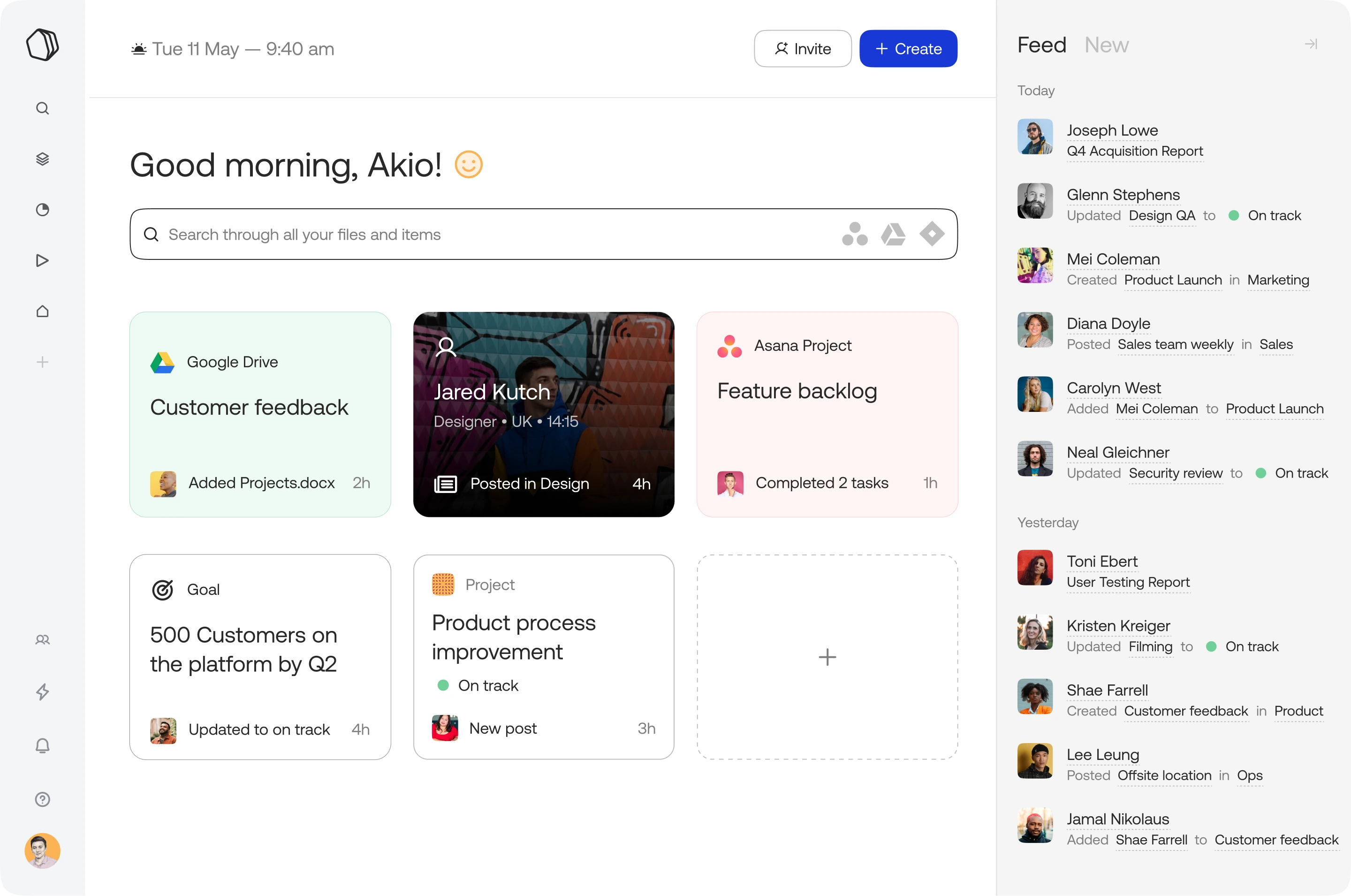The width and height of the screenshot is (1351, 896).
Task: Click avatar beside New post
Action: 445,729
